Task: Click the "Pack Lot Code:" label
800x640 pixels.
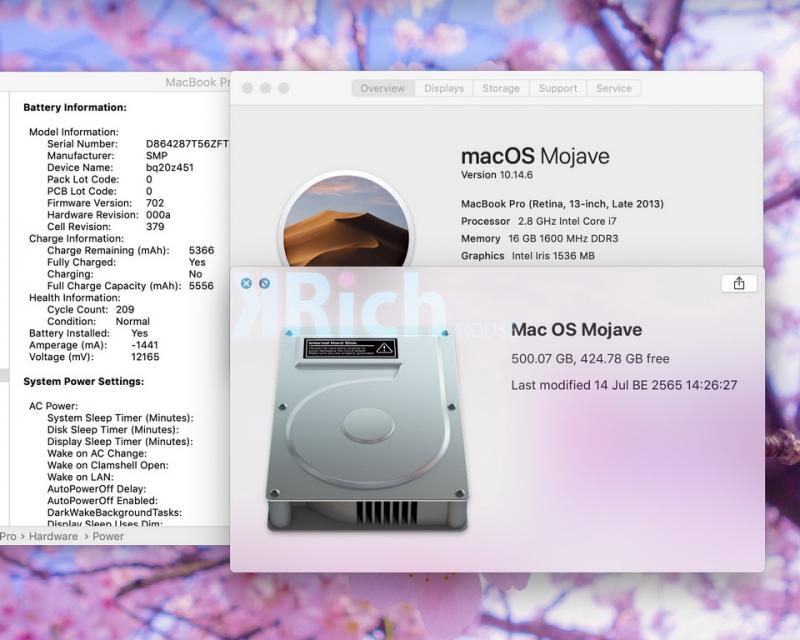Action: coord(83,179)
